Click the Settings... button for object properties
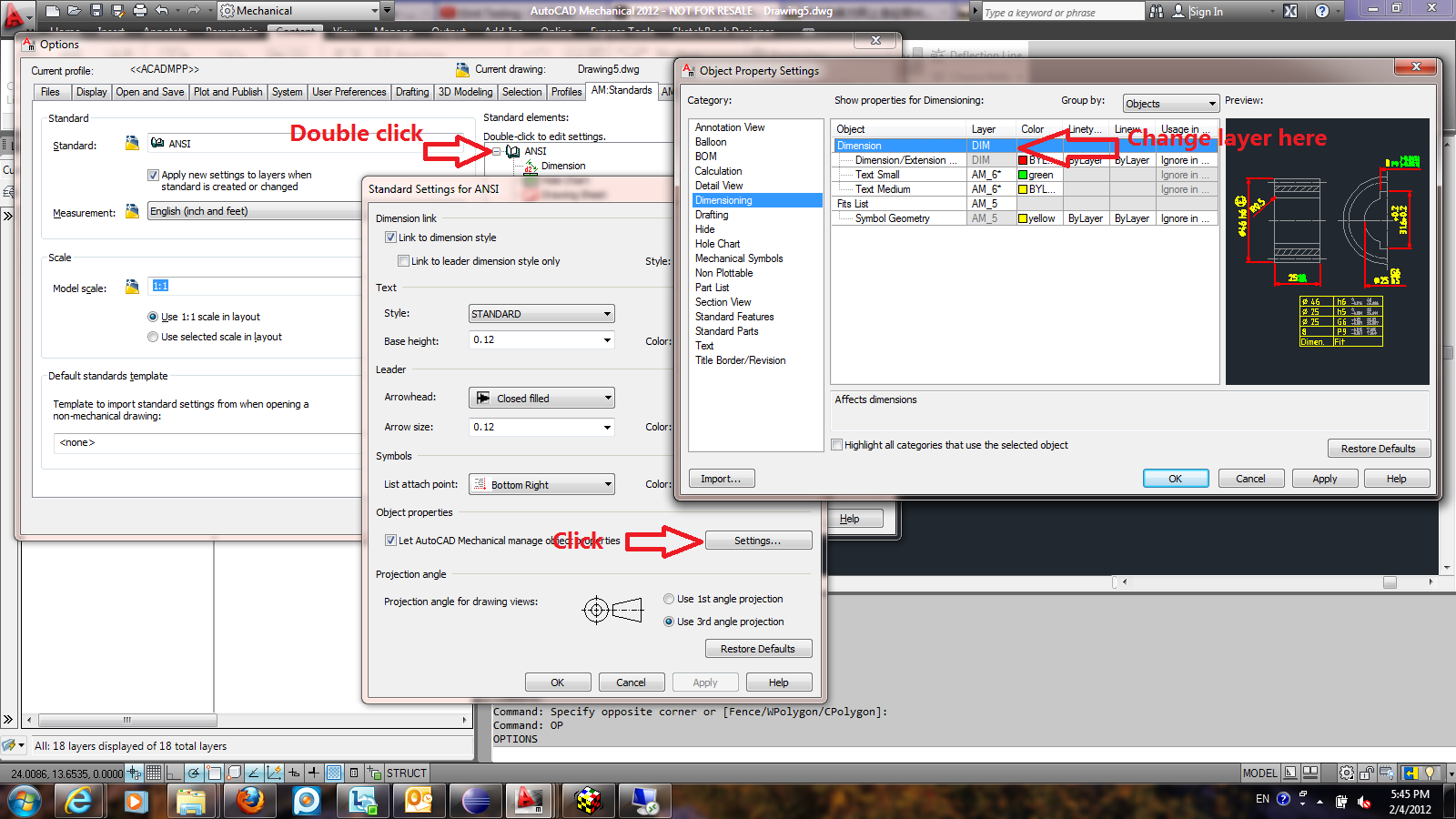 pos(758,541)
